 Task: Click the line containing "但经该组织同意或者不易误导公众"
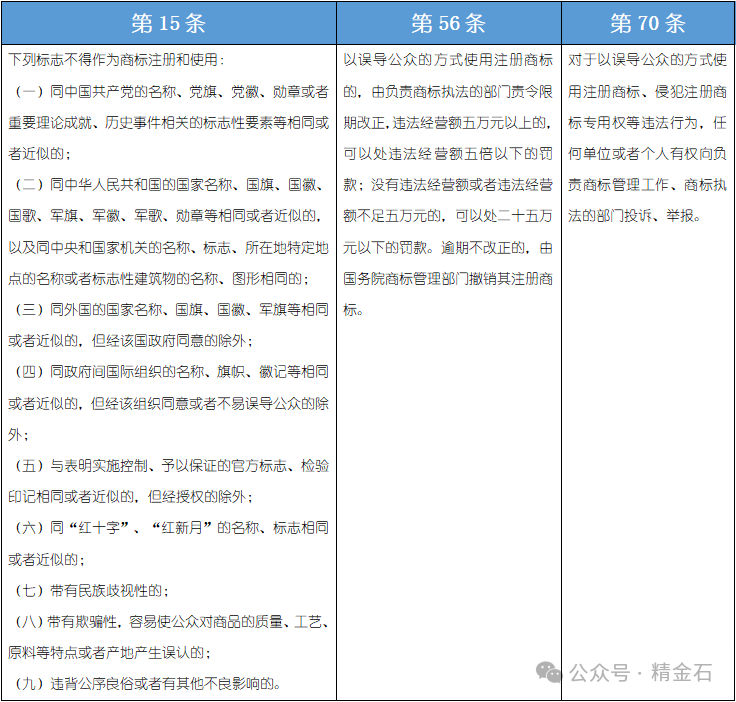pos(169,404)
